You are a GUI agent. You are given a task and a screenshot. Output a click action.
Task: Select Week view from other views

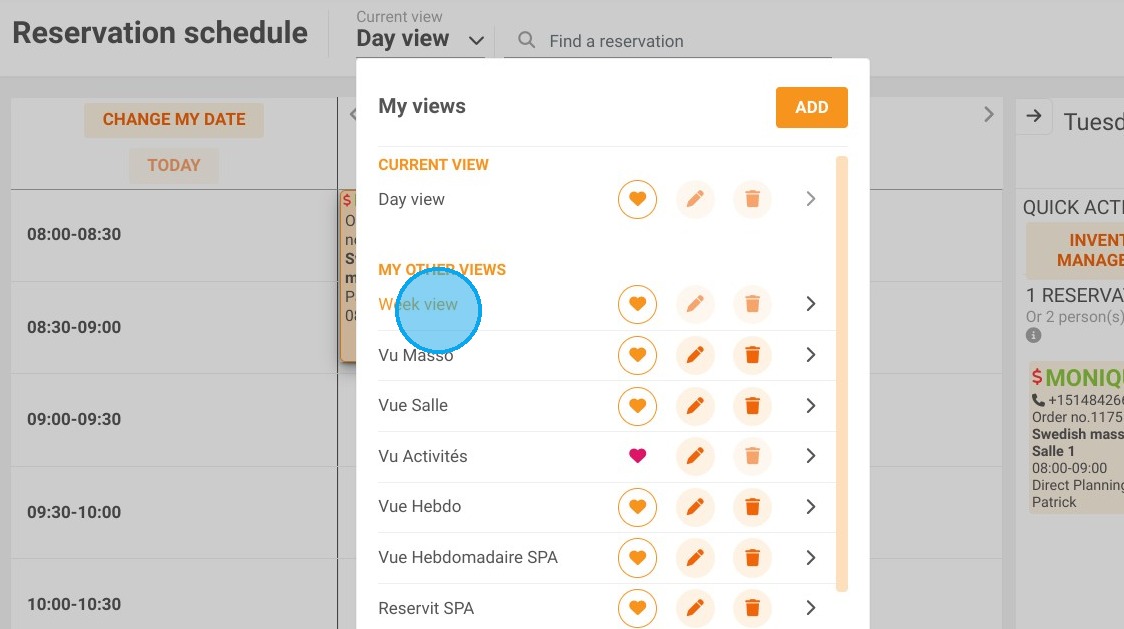tap(418, 304)
